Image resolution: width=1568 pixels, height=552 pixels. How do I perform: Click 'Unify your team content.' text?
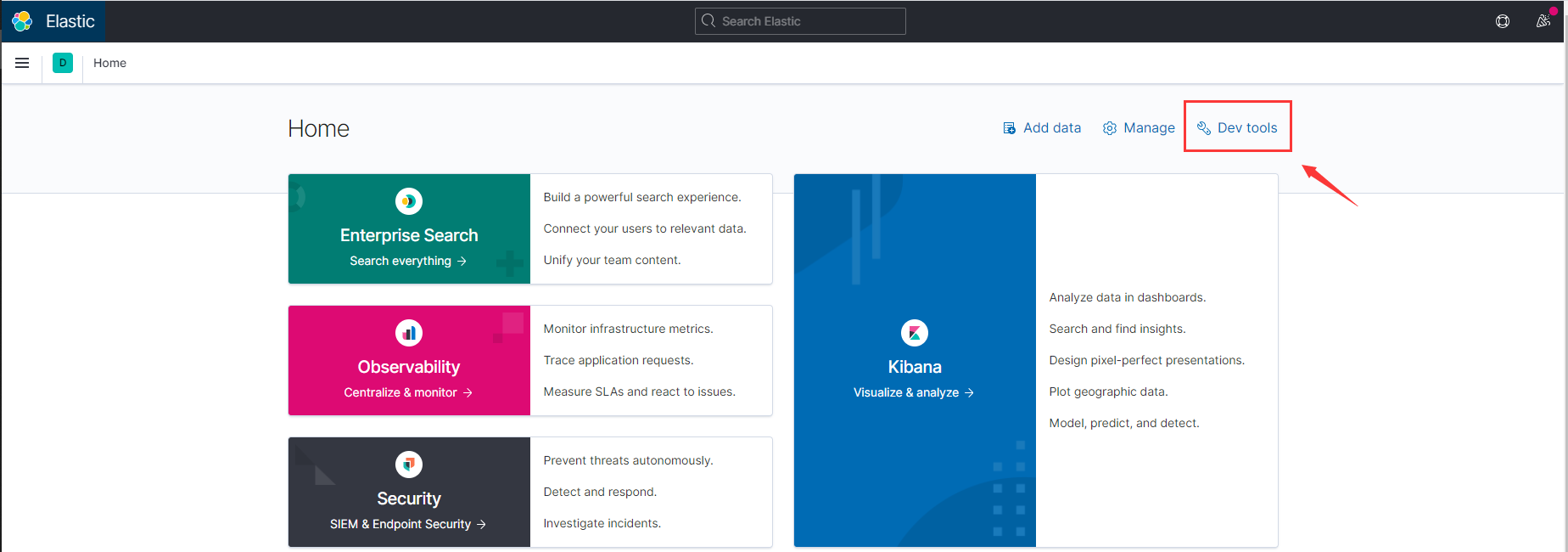coord(612,260)
